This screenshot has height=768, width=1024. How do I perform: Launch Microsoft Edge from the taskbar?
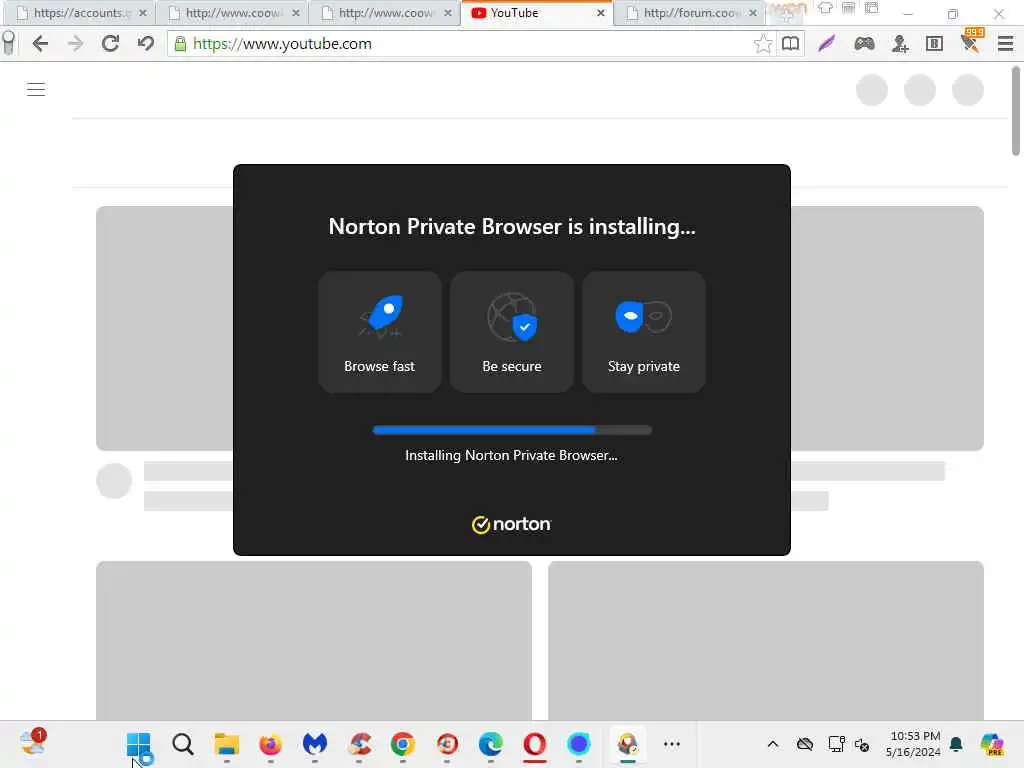[490, 744]
